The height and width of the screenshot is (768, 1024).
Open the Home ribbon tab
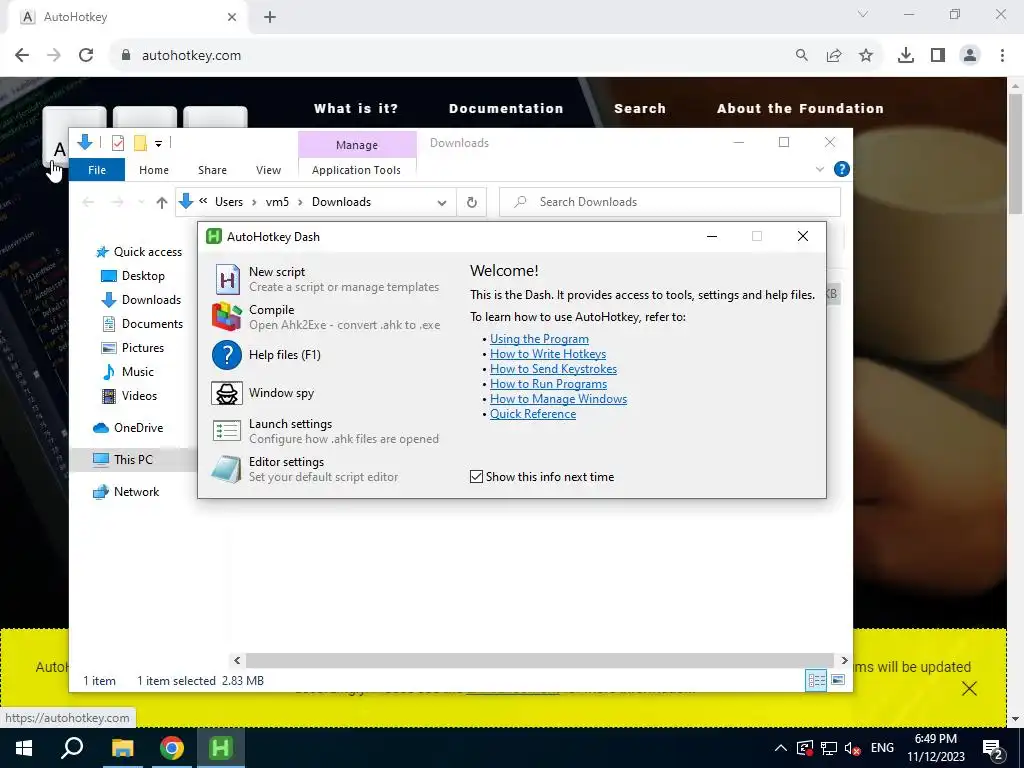click(x=154, y=170)
